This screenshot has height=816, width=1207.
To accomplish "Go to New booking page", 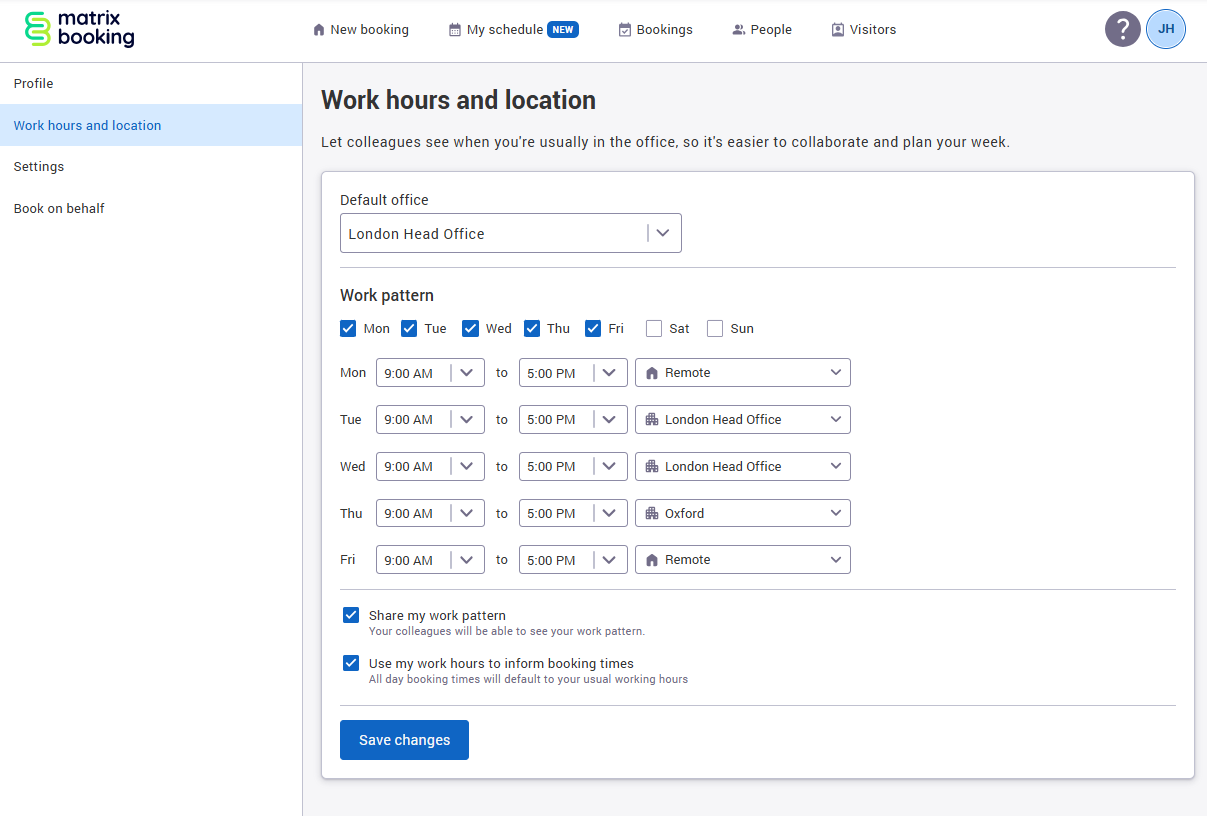I will 361,30.
